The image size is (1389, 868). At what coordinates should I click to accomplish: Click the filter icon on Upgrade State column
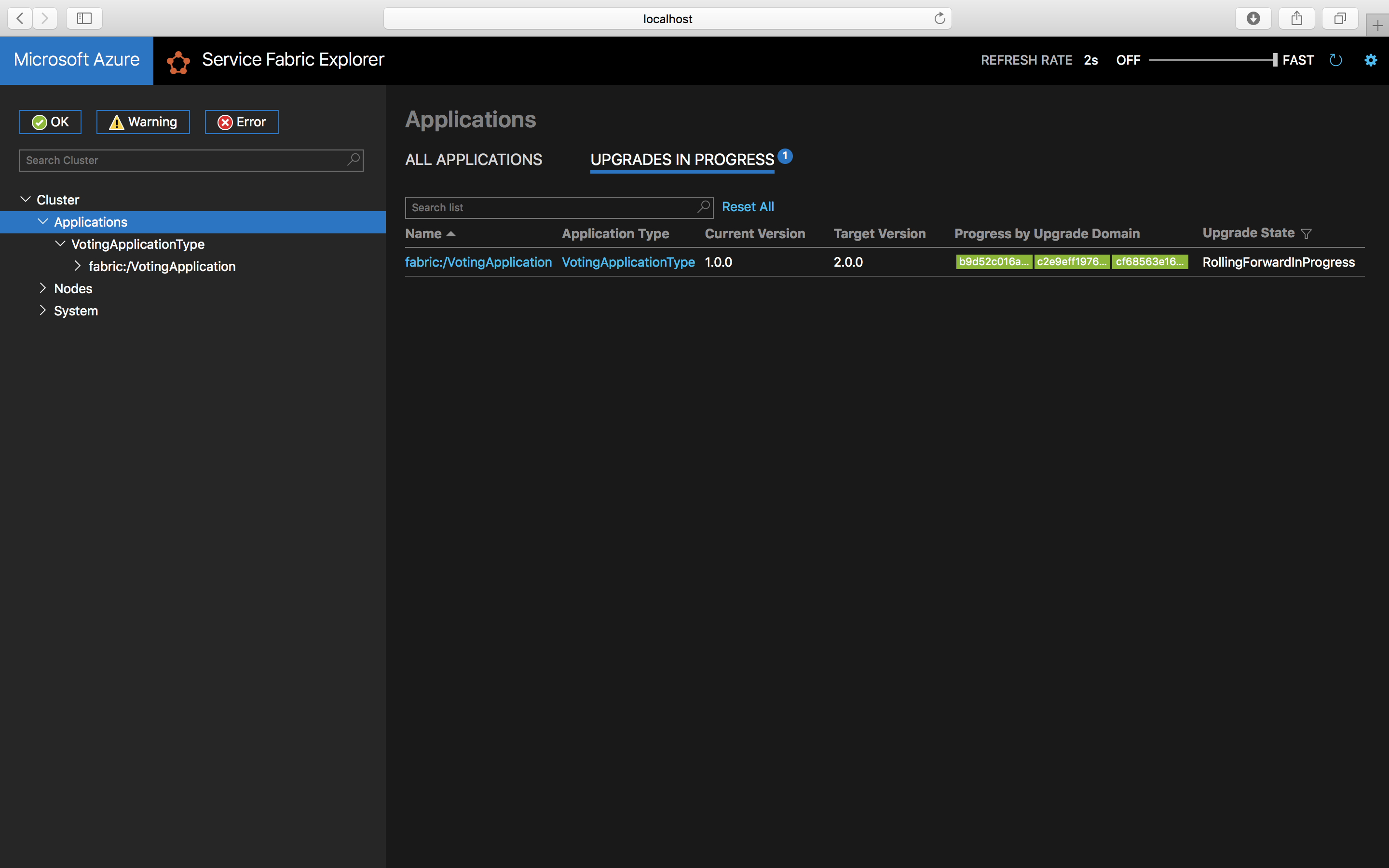tap(1309, 233)
